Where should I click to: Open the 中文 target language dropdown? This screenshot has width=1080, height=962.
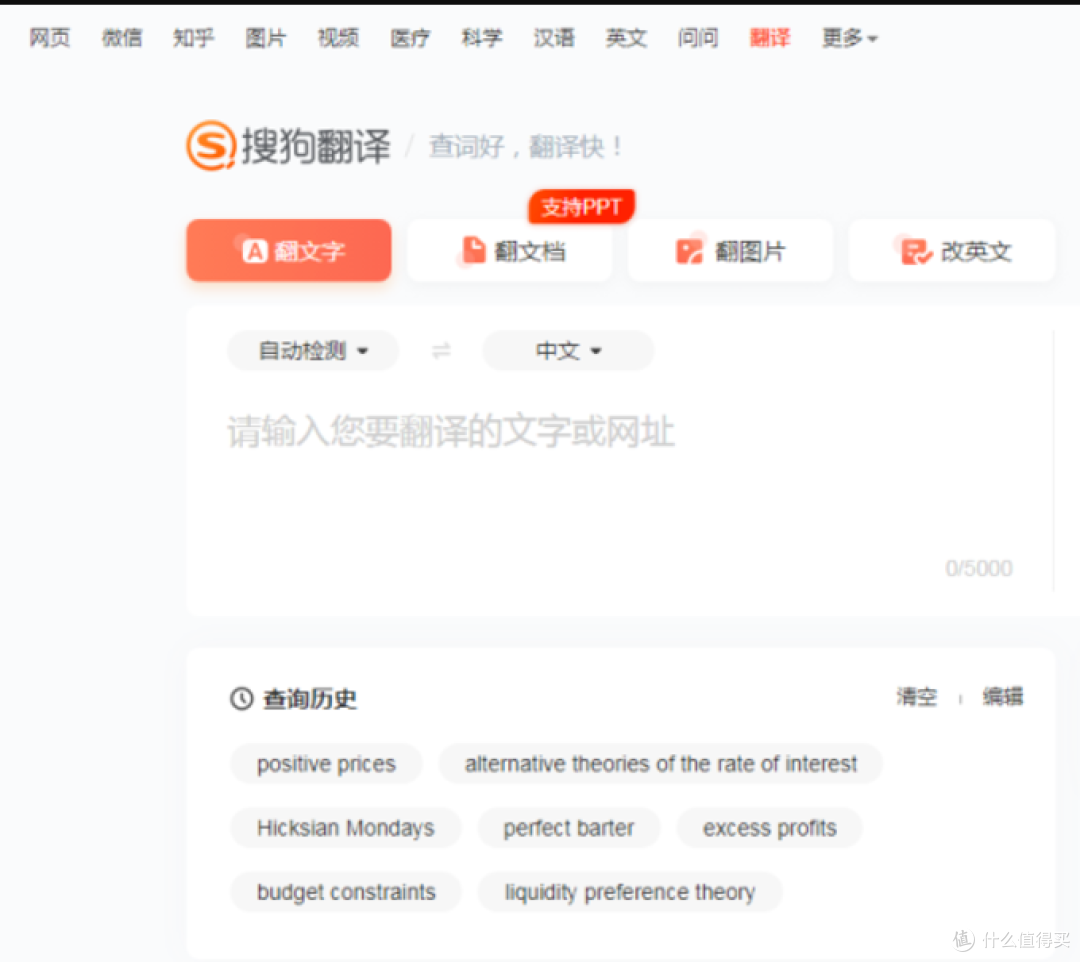[568, 351]
